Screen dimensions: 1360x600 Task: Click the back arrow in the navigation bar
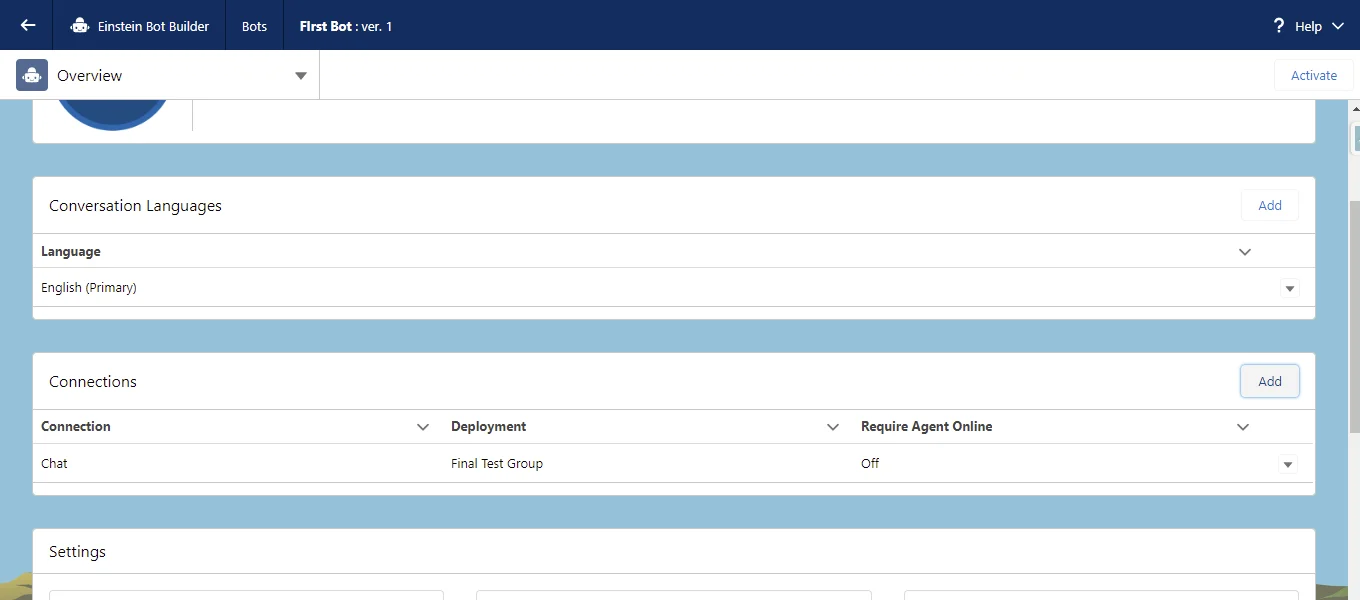pyautogui.click(x=27, y=25)
